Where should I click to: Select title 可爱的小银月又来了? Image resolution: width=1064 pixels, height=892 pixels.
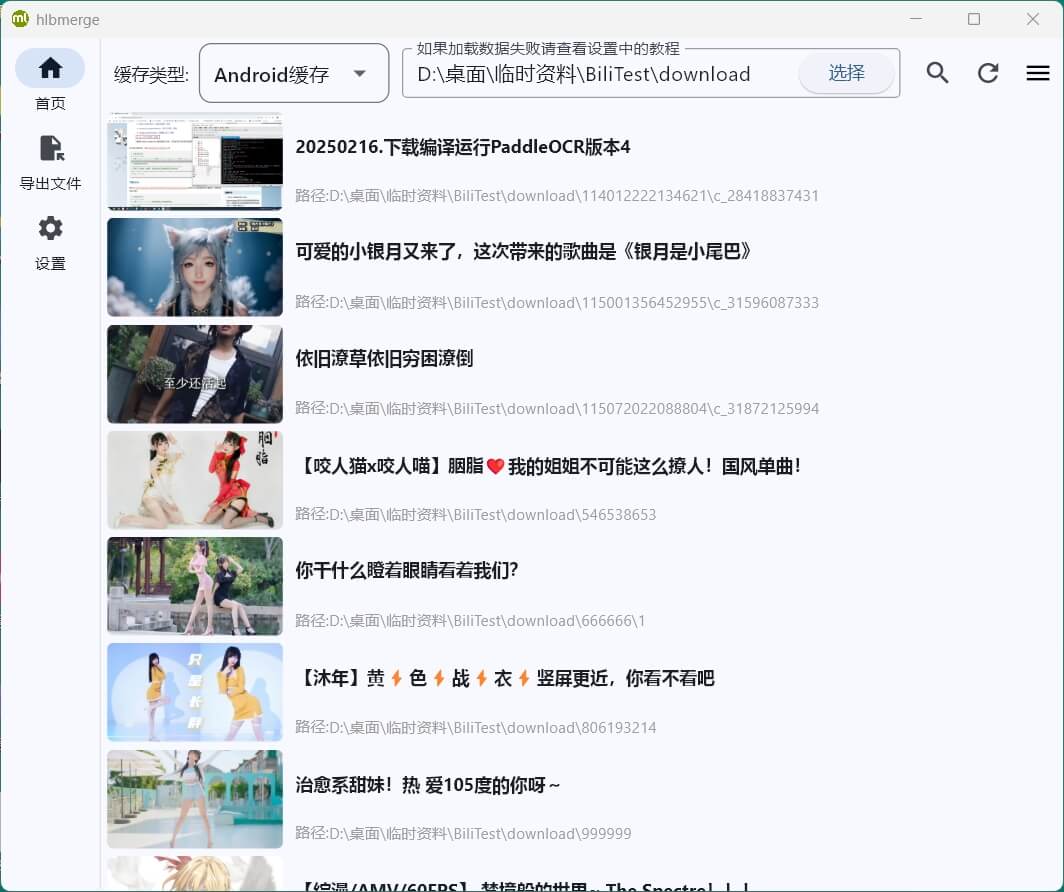523,252
